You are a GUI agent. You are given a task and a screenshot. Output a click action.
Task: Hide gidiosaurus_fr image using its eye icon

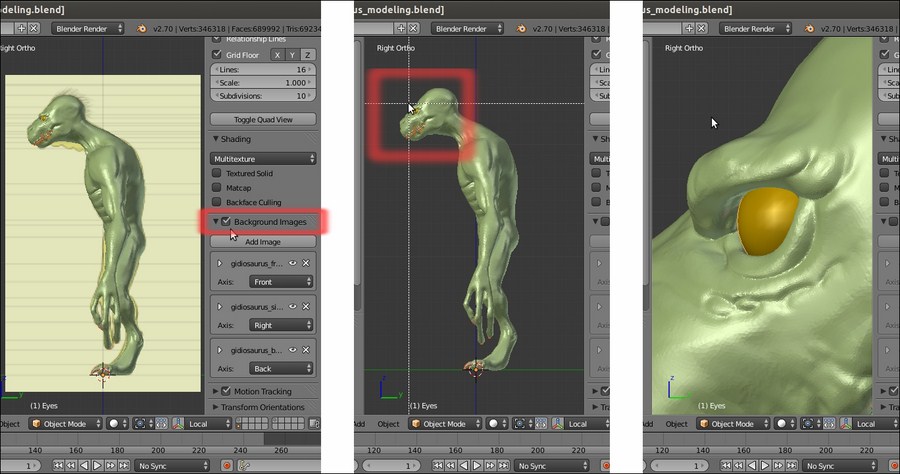click(293, 263)
